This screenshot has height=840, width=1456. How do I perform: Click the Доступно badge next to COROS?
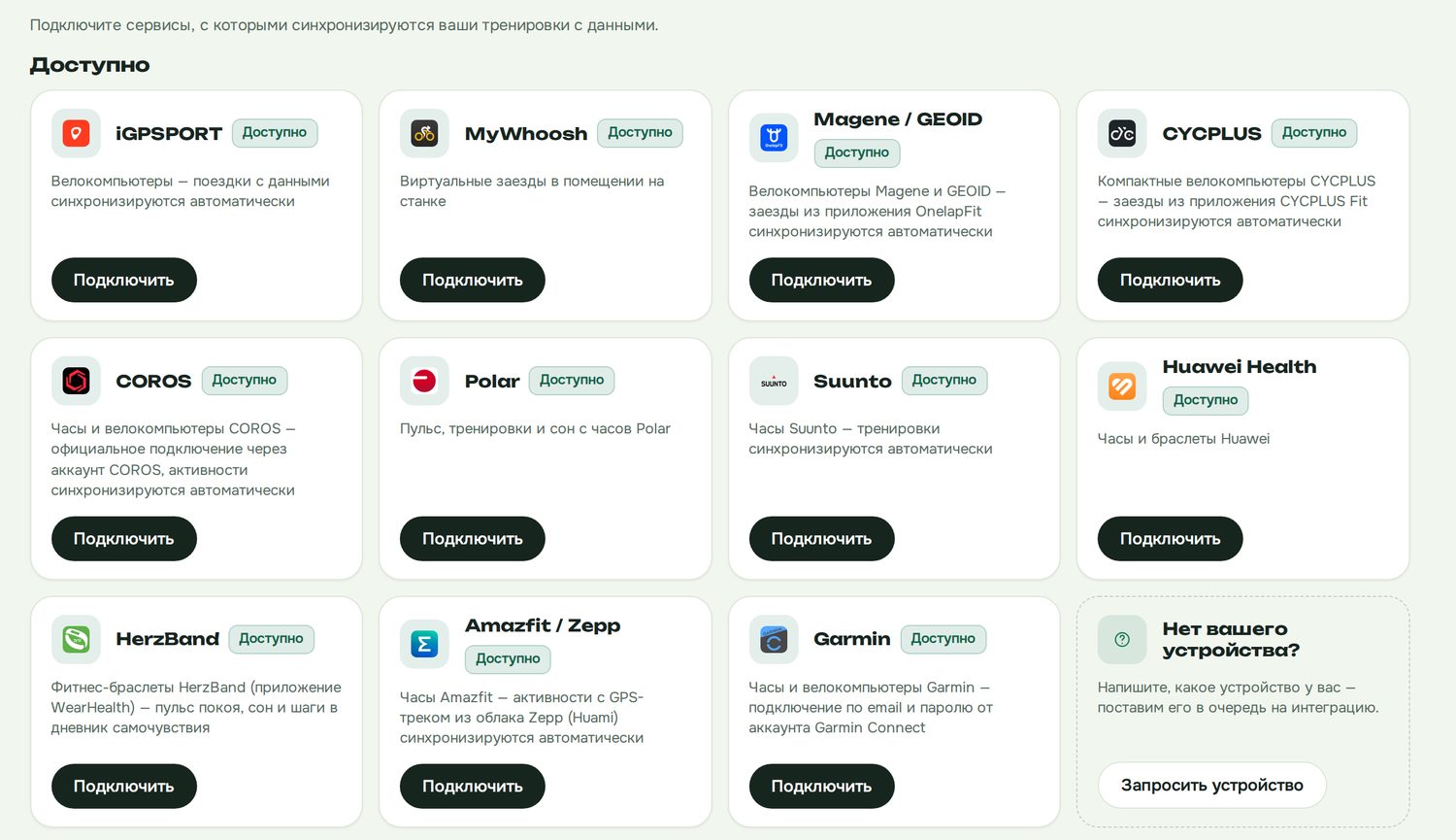click(245, 381)
